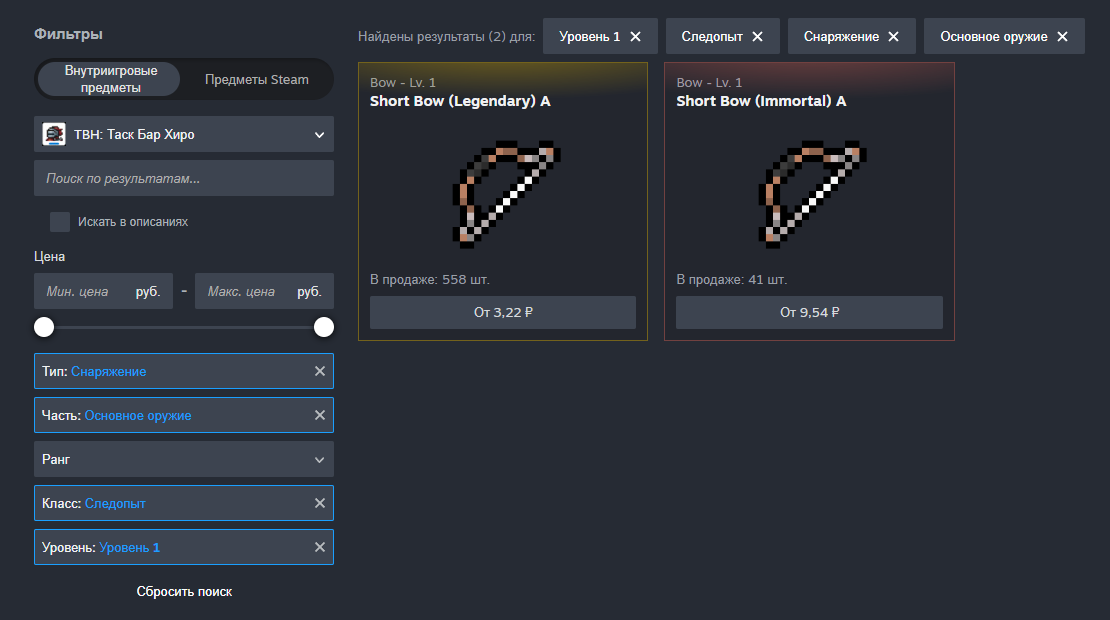
Task: Grab the minimum price slider handle
Action: click(44, 327)
